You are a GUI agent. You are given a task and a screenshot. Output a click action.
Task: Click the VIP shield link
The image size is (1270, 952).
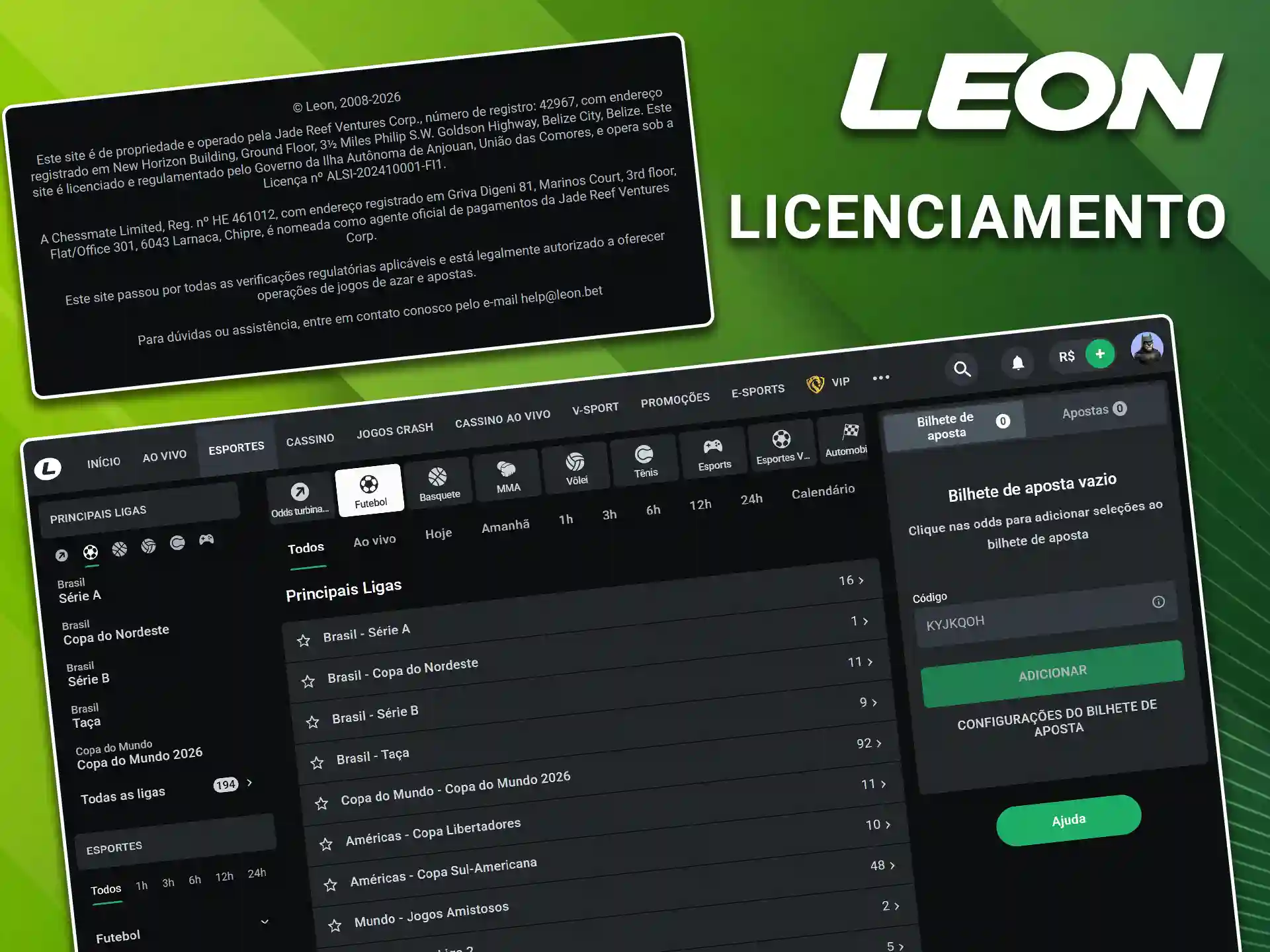[x=828, y=383]
